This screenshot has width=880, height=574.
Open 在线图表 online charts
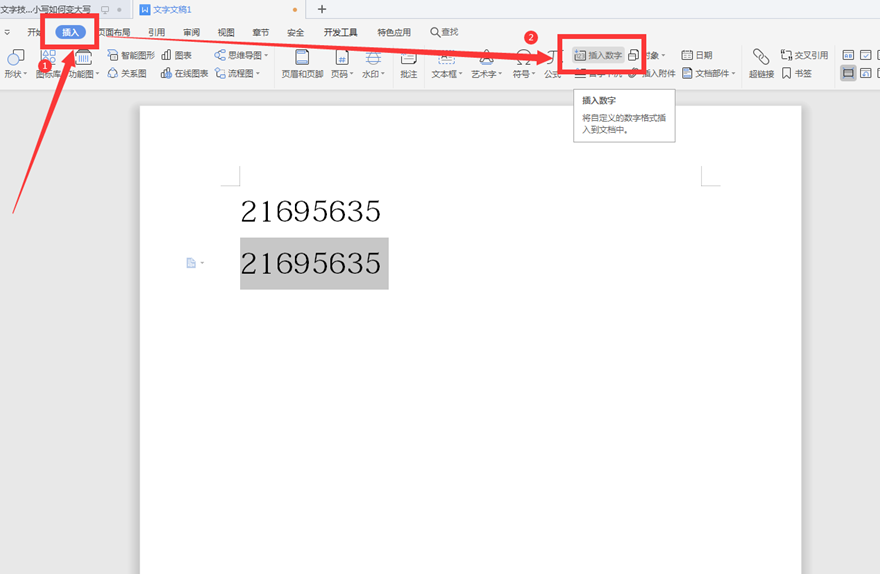pyautogui.click(x=184, y=74)
